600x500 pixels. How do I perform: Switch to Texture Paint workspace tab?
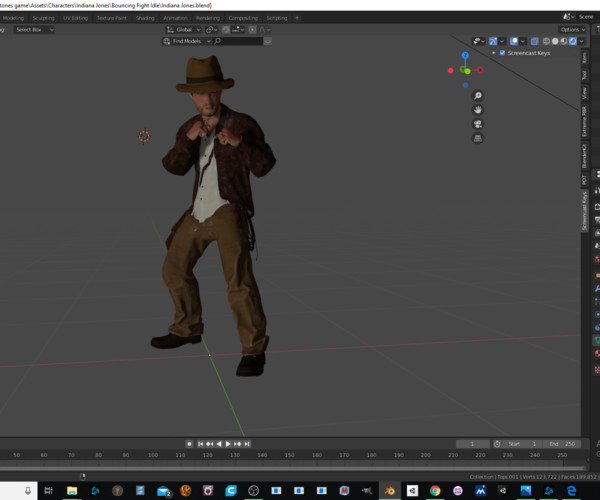click(x=112, y=18)
